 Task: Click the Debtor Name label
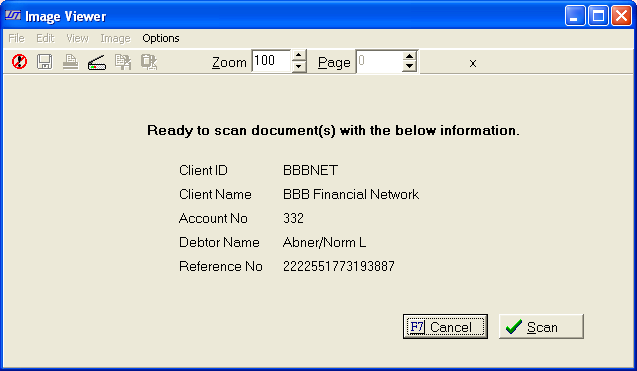coord(219,242)
